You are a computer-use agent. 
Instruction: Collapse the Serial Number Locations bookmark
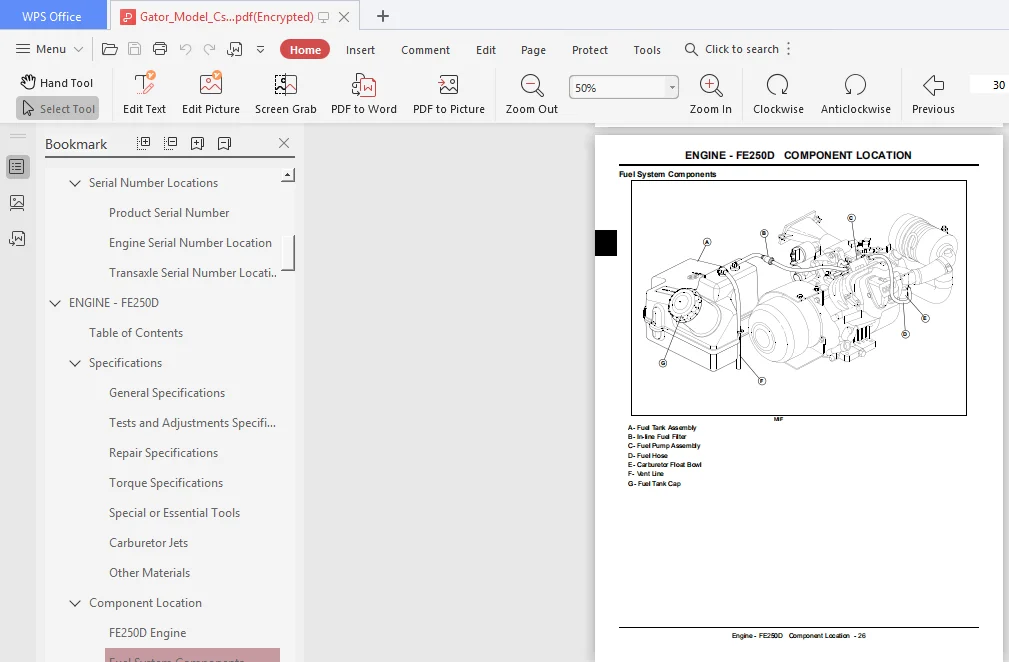click(x=75, y=183)
